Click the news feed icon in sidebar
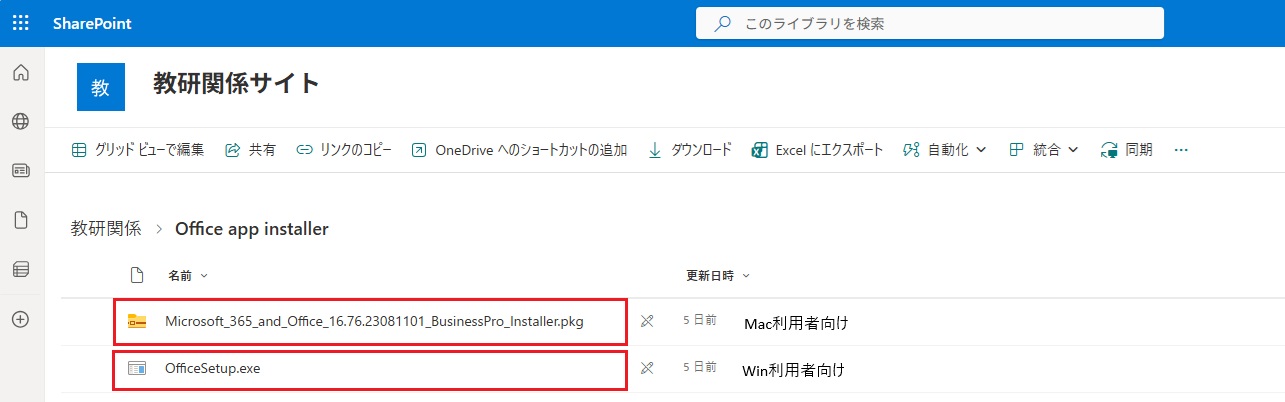The height and width of the screenshot is (402, 1285). (x=20, y=171)
